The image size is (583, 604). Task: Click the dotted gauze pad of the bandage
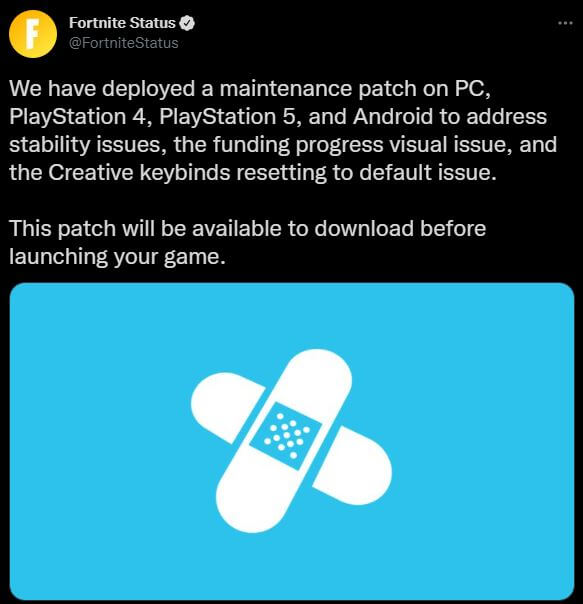pyautogui.click(x=286, y=436)
